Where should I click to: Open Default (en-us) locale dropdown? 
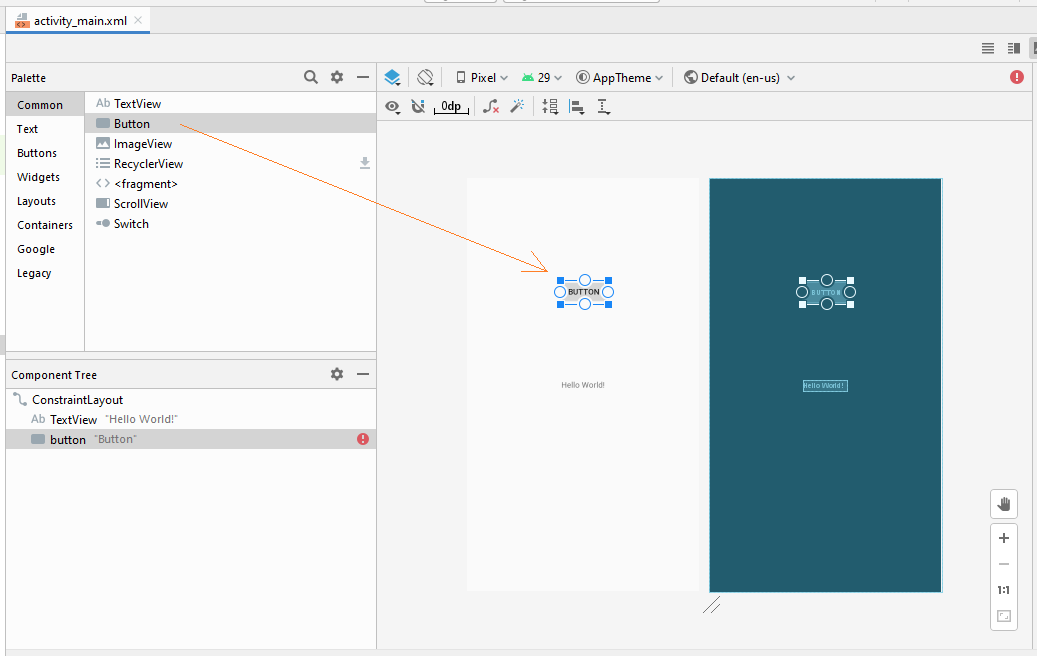(739, 78)
